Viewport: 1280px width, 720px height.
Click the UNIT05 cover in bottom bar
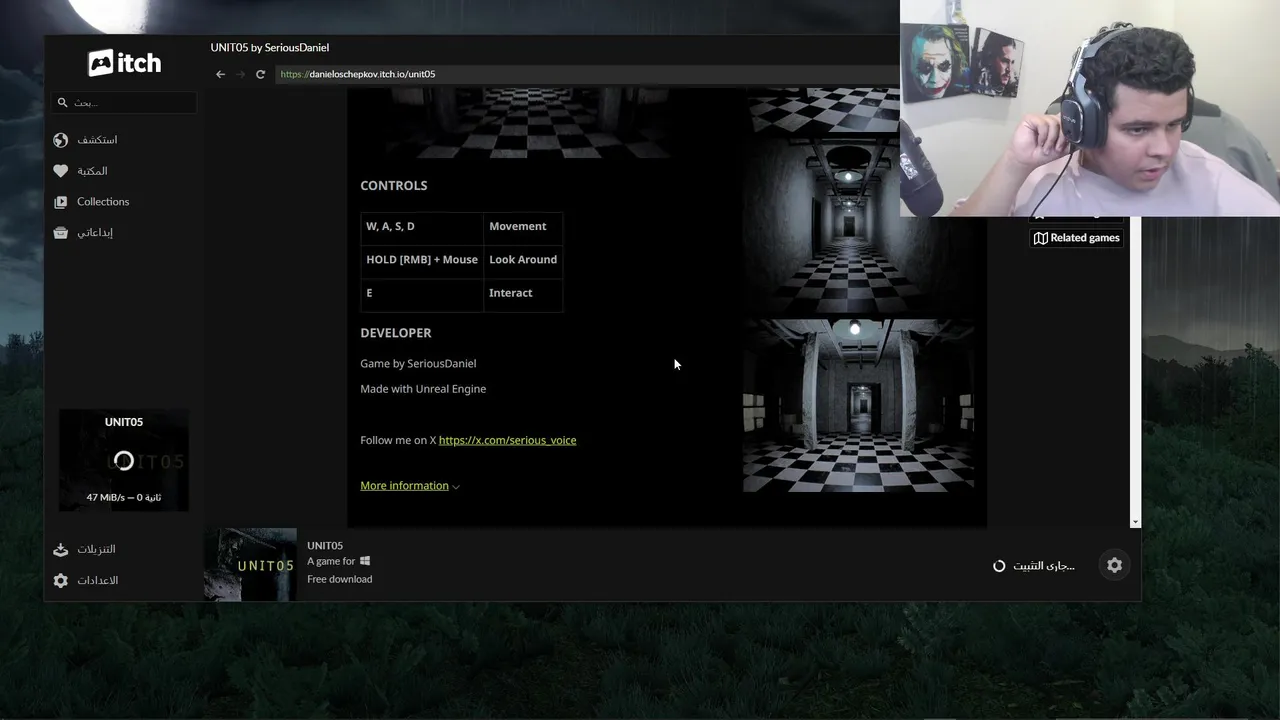coord(250,564)
